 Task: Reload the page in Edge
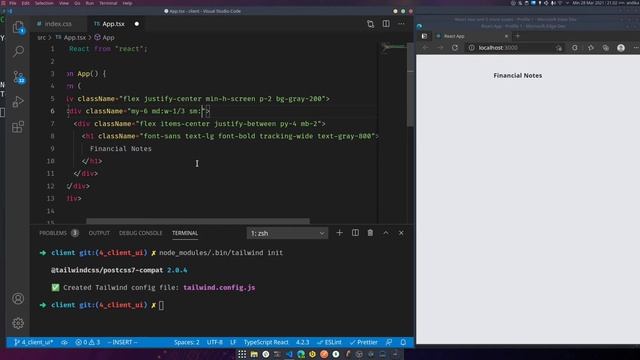[x=455, y=48]
